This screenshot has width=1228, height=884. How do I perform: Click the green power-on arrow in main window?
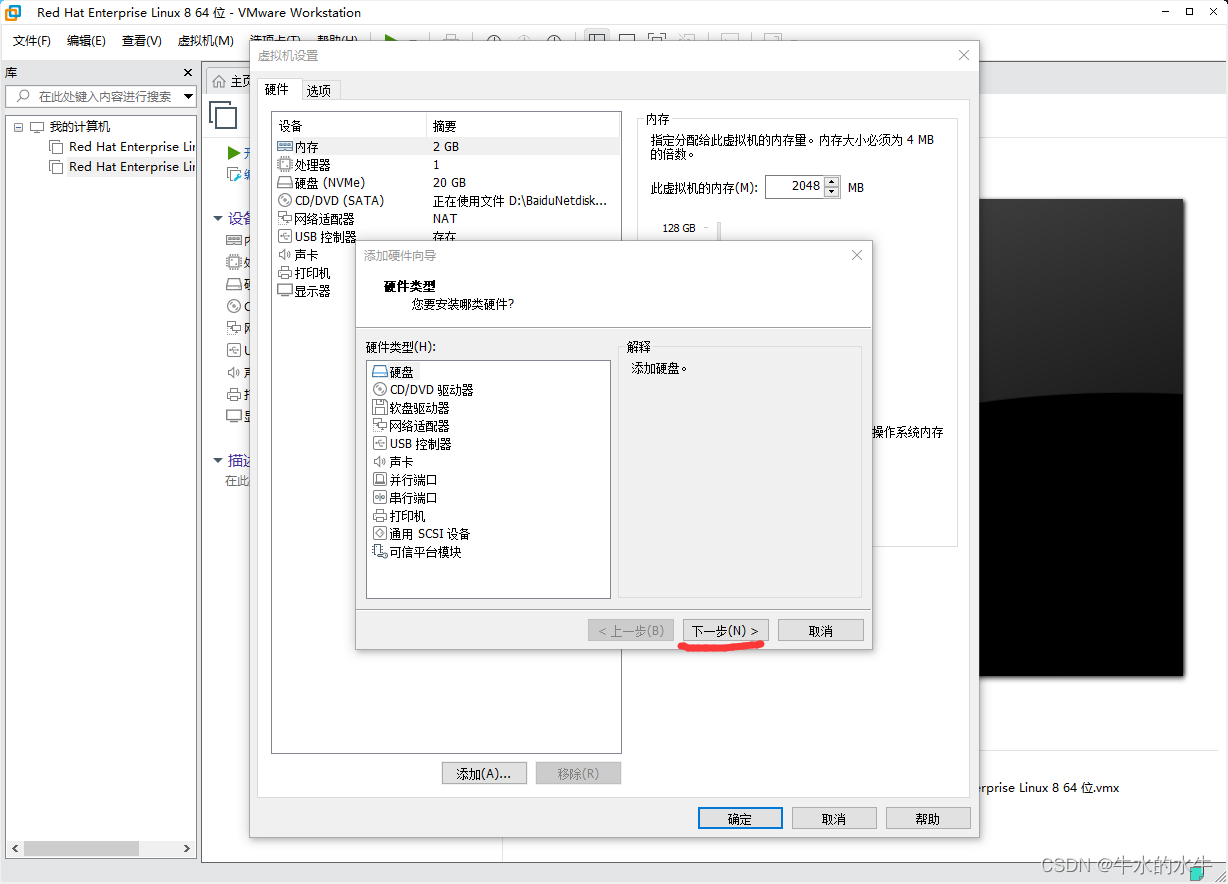(x=234, y=153)
